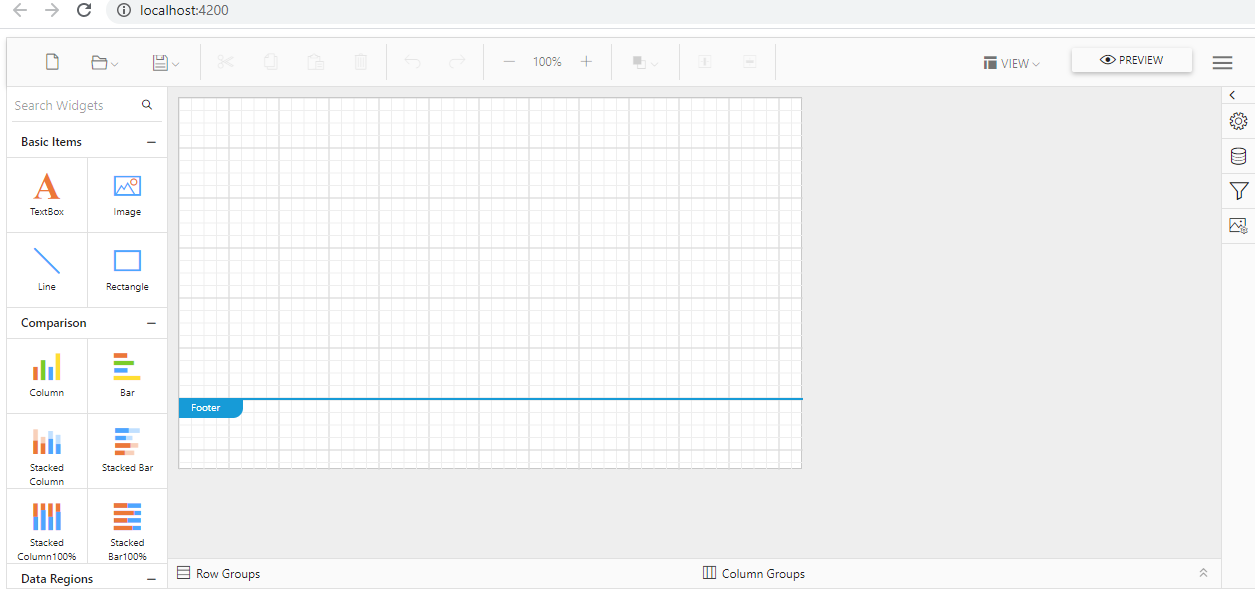Select the Stacked Bar chart widget
This screenshot has width=1255, height=589.
point(127,451)
